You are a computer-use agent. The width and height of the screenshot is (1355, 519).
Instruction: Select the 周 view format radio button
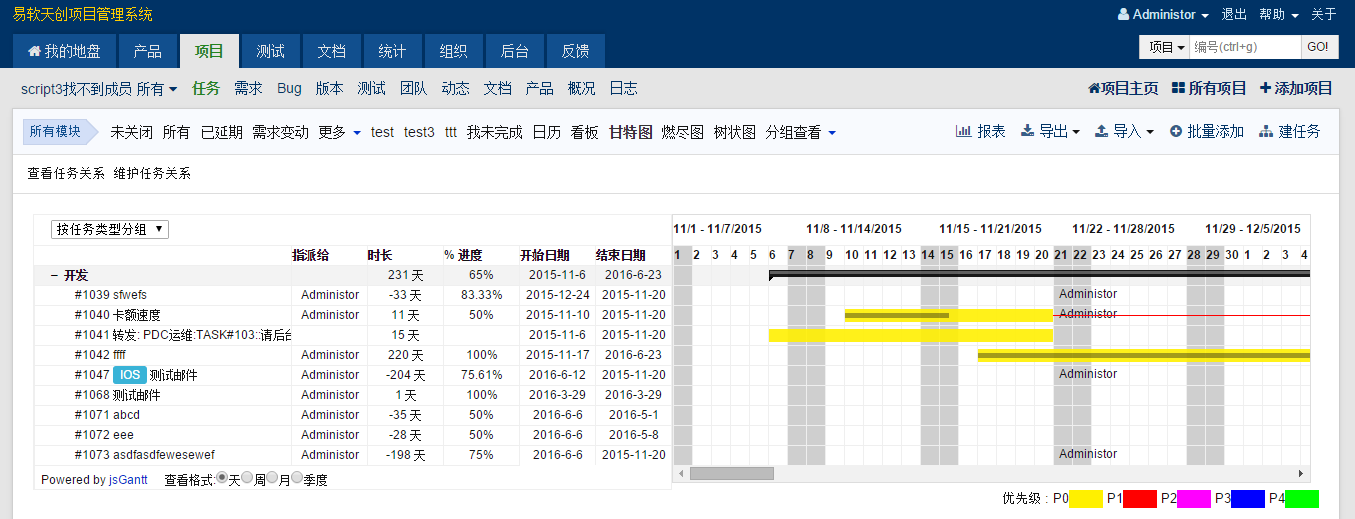click(247, 478)
